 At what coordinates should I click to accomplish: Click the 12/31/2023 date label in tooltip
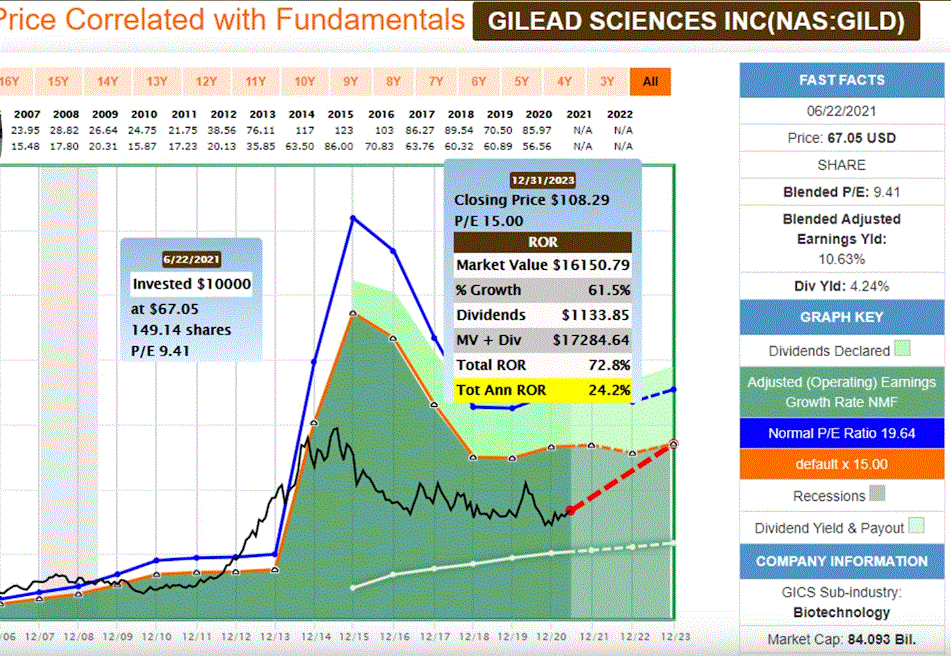(x=543, y=180)
